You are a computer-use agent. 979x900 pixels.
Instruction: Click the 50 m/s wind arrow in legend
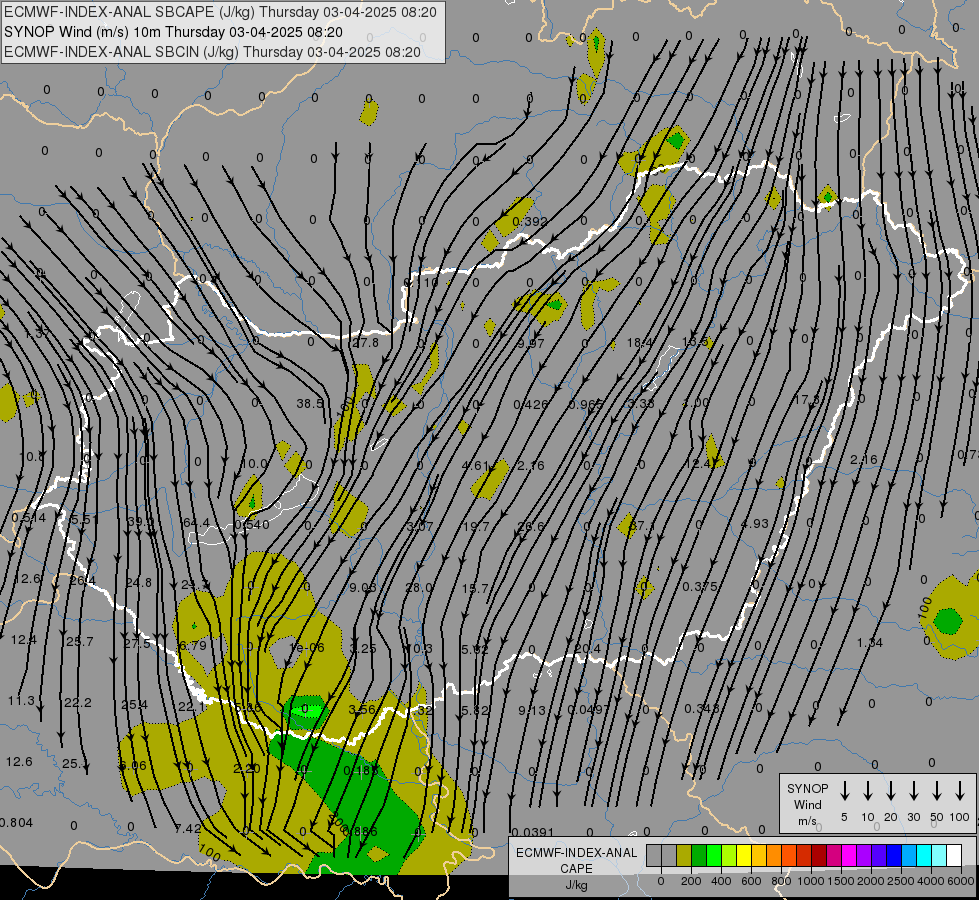(x=937, y=791)
